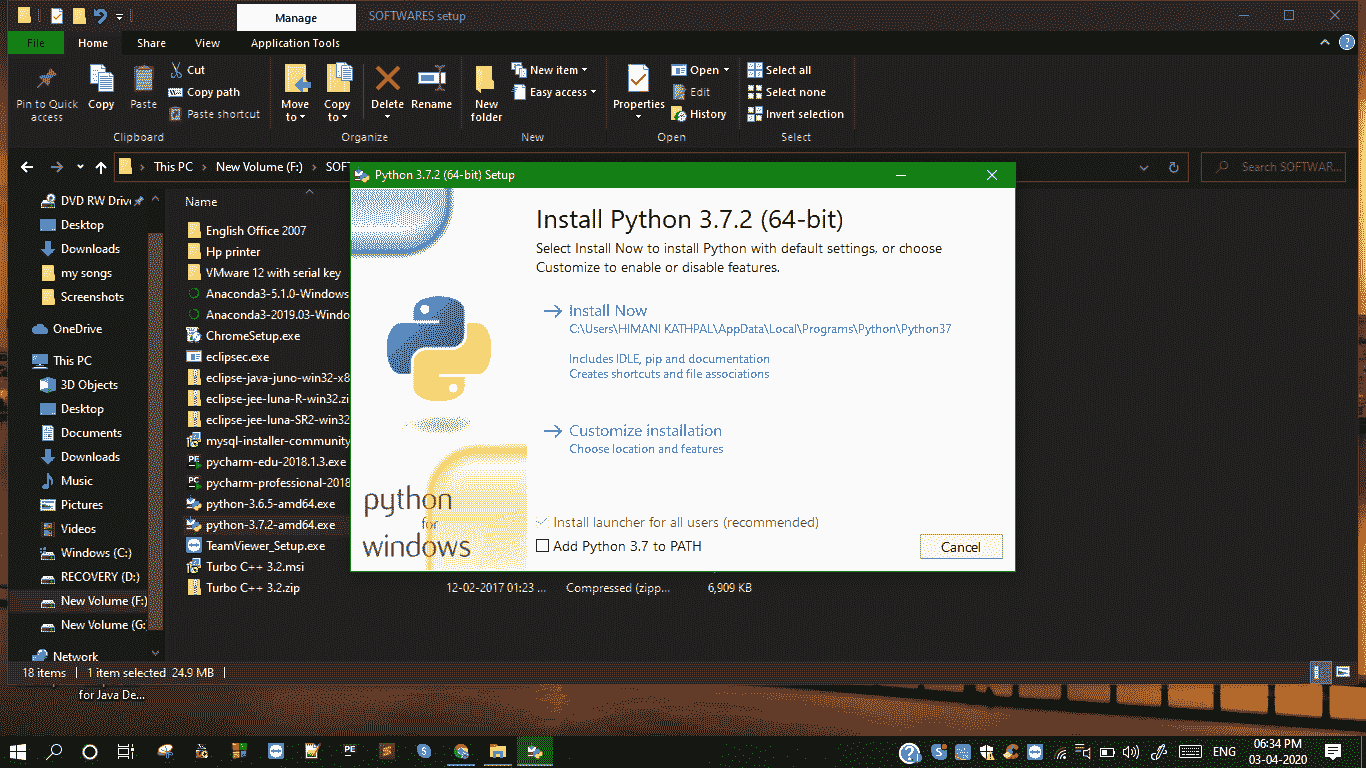Select OneDrive in the navigation pane
The width and height of the screenshot is (1366, 768).
(x=77, y=329)
